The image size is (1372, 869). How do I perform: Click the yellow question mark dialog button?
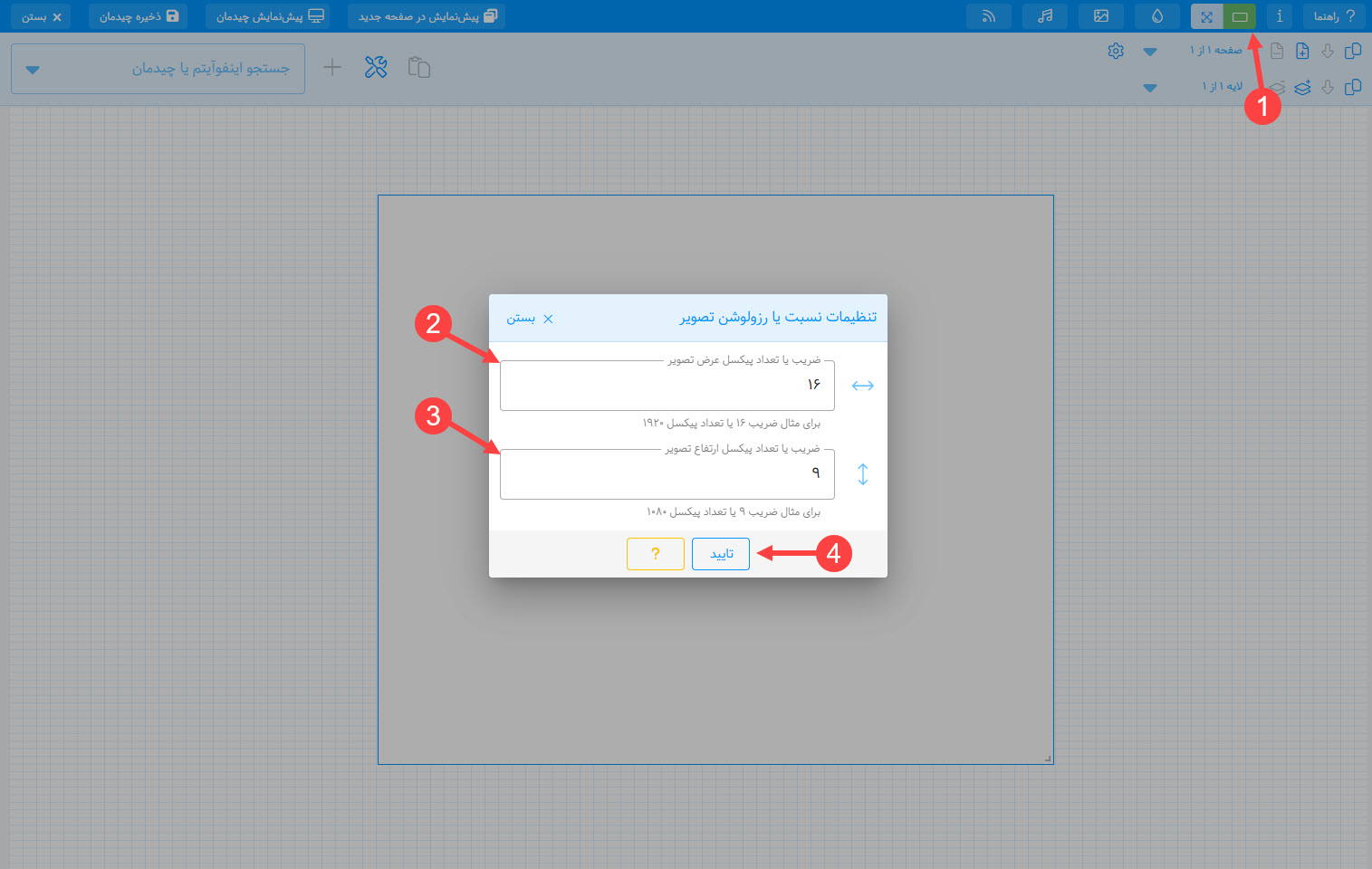(655, 554)
